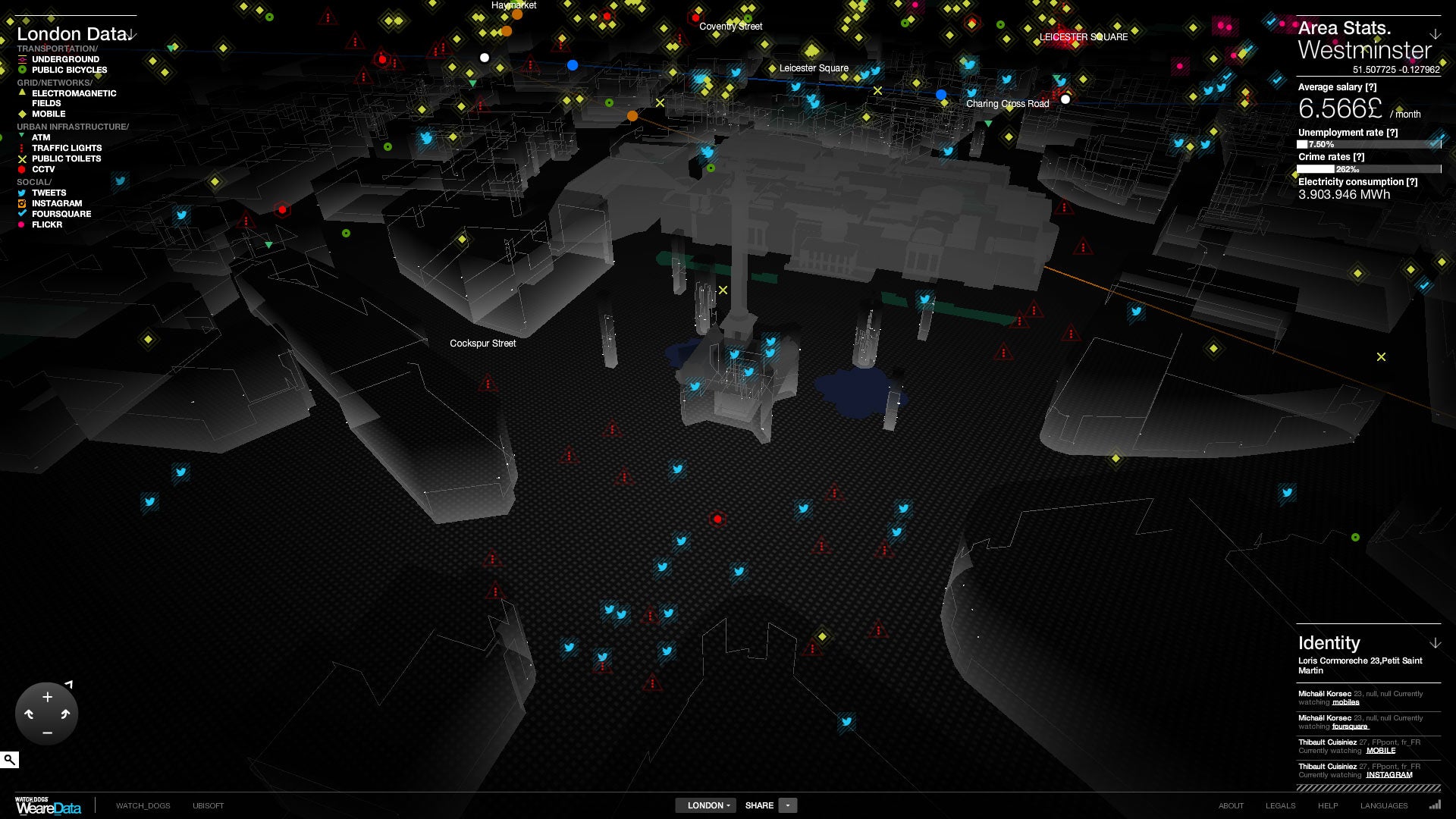Image resolution: width=1456 pixels, height=819 pixels.
Task: Zoom in with the plus control
Action: click(47, 697)
